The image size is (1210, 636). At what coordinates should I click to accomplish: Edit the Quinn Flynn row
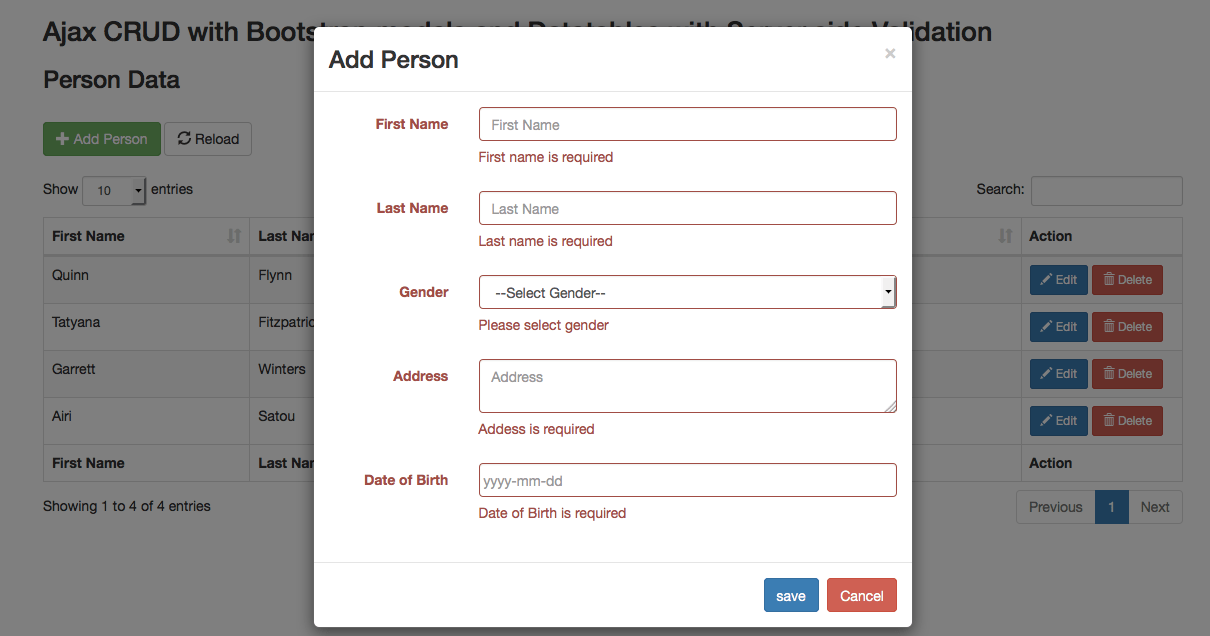pyautogui.click(x=1059, y=280)
